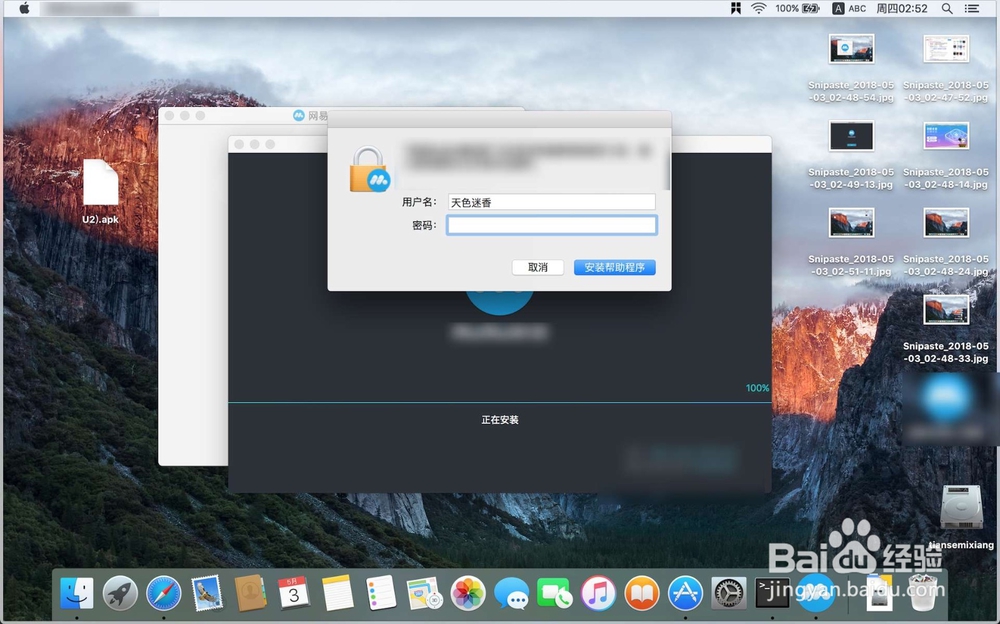
Task: Open the Wi-Fi status menu
Action: pos(759,8)
